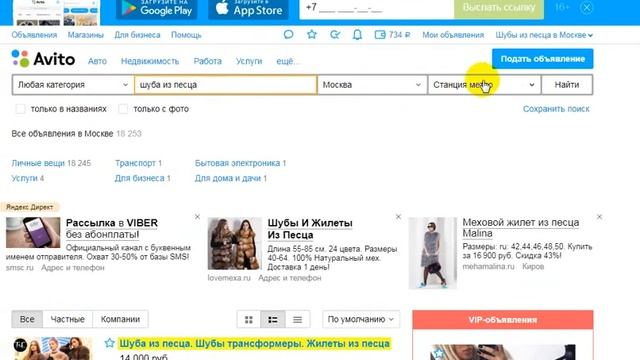Open mehamalina.ru ad site link
Viewport: 640px width, 360px height.
(x=489, y=267)
